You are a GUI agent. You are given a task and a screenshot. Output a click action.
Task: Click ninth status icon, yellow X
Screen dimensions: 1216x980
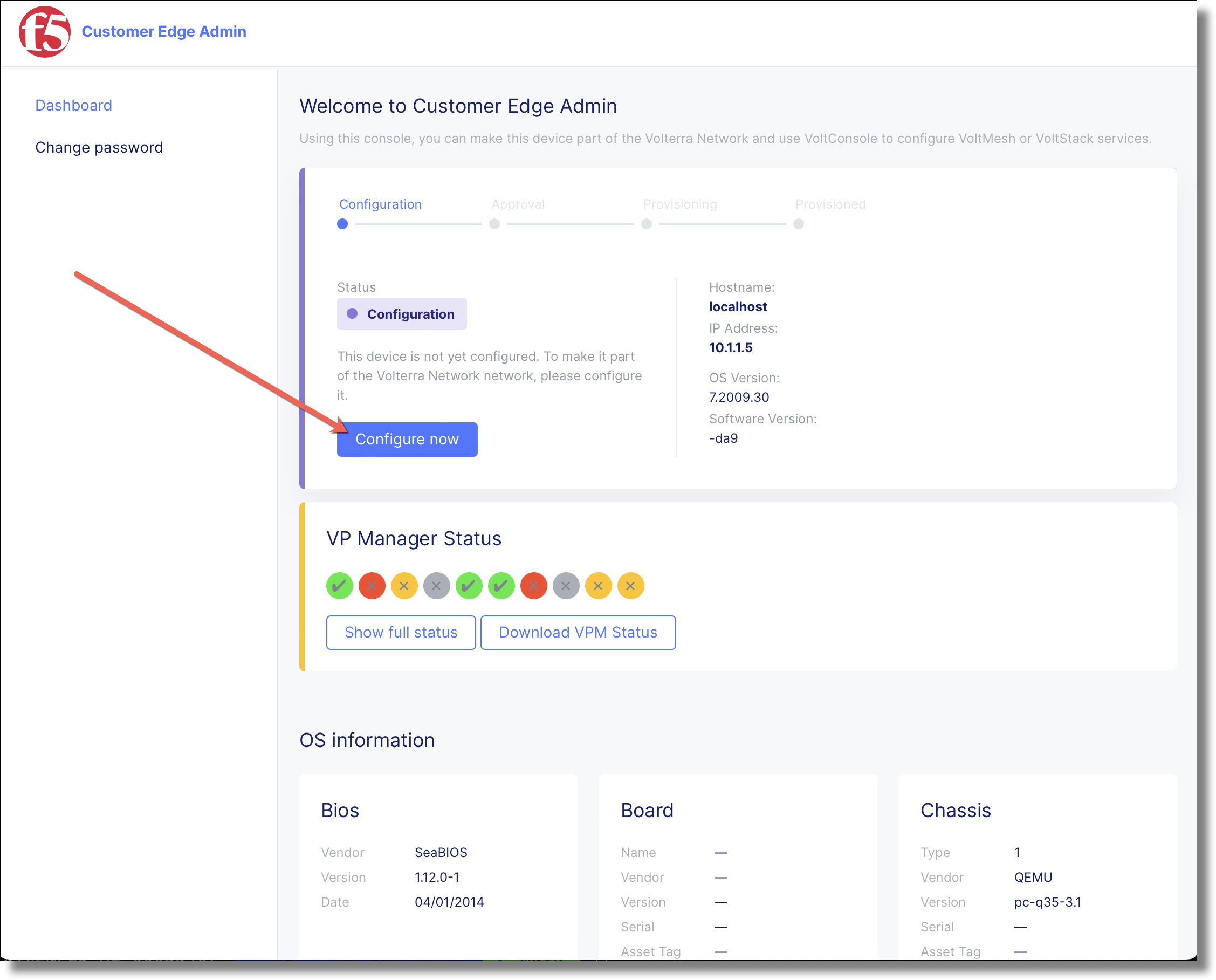(599, 586)
